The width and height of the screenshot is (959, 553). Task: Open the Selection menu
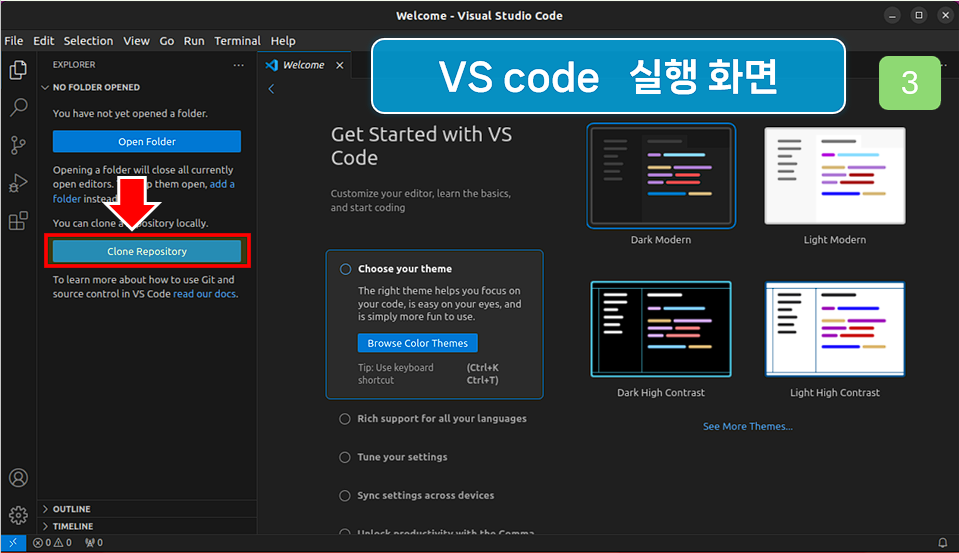pyautogui.click(x=88, y=41)
